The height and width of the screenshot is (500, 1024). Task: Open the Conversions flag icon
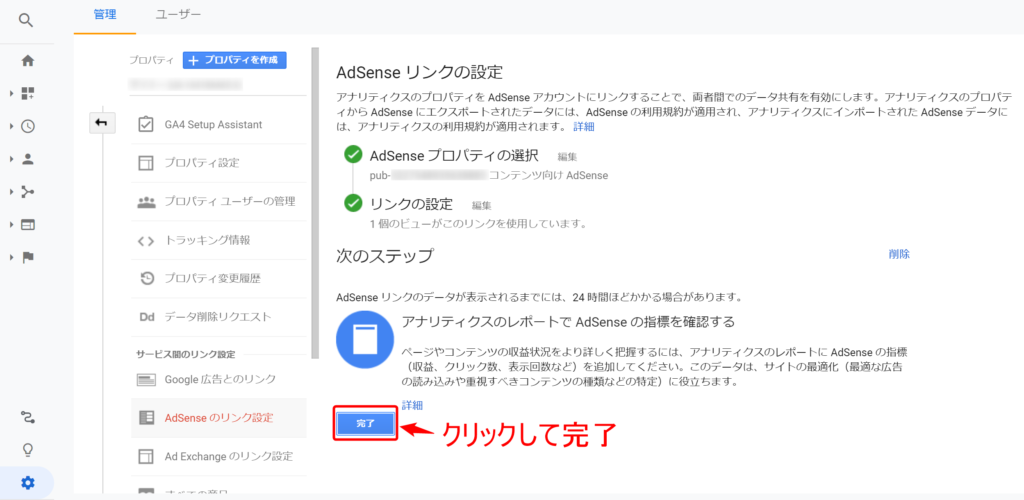tap(27, 257)
